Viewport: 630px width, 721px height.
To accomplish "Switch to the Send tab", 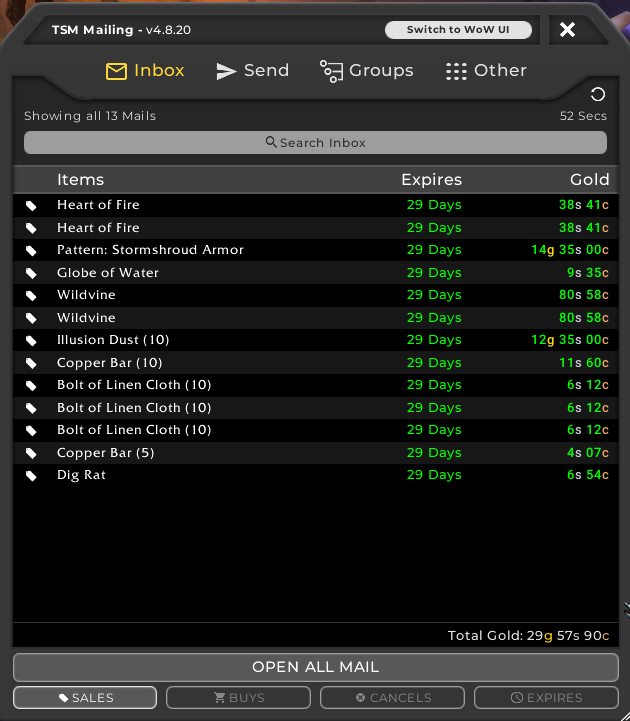I will (x=253, y=71).
